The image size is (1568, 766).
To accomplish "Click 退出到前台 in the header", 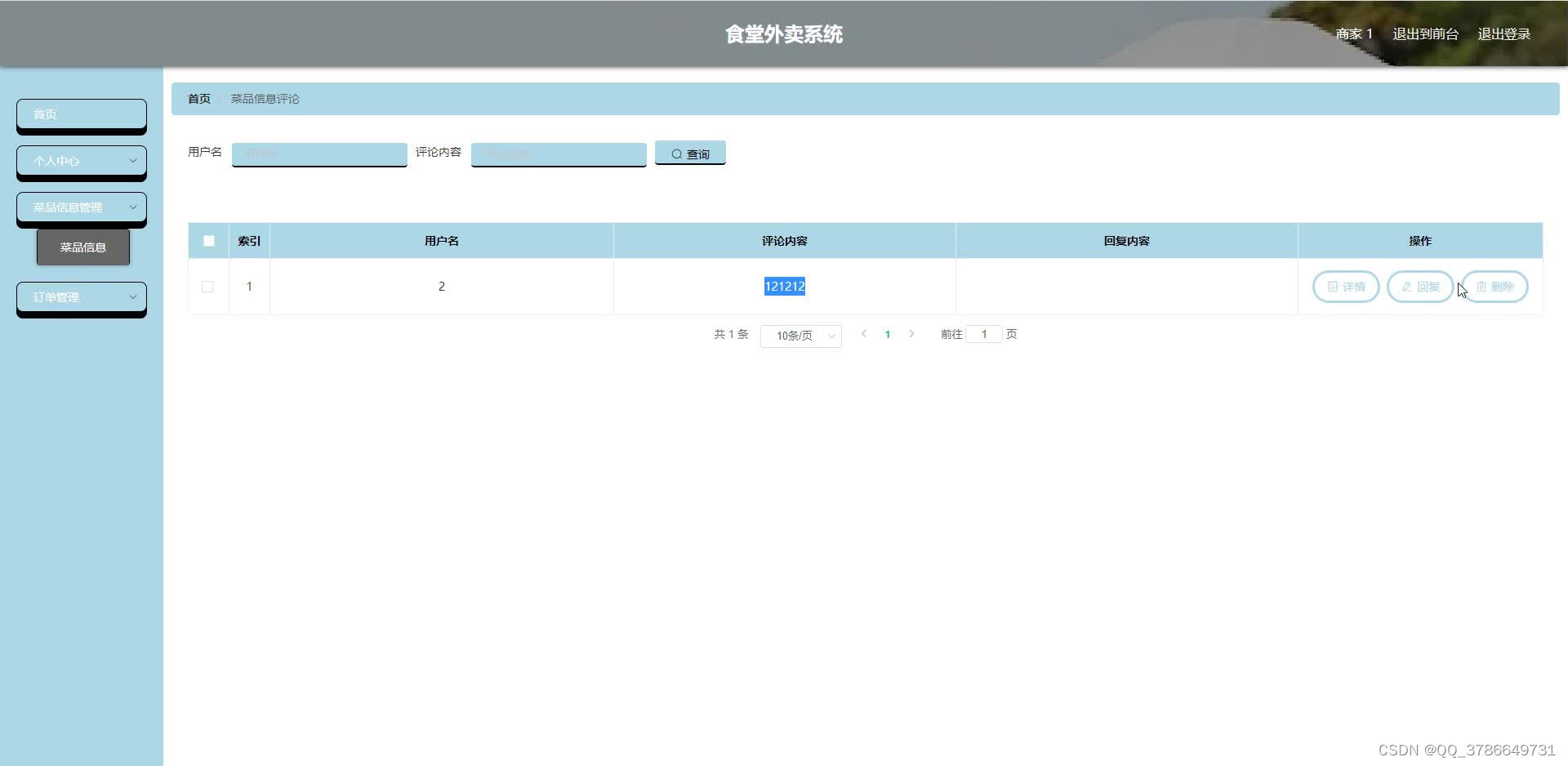I will pos(1425,33).
